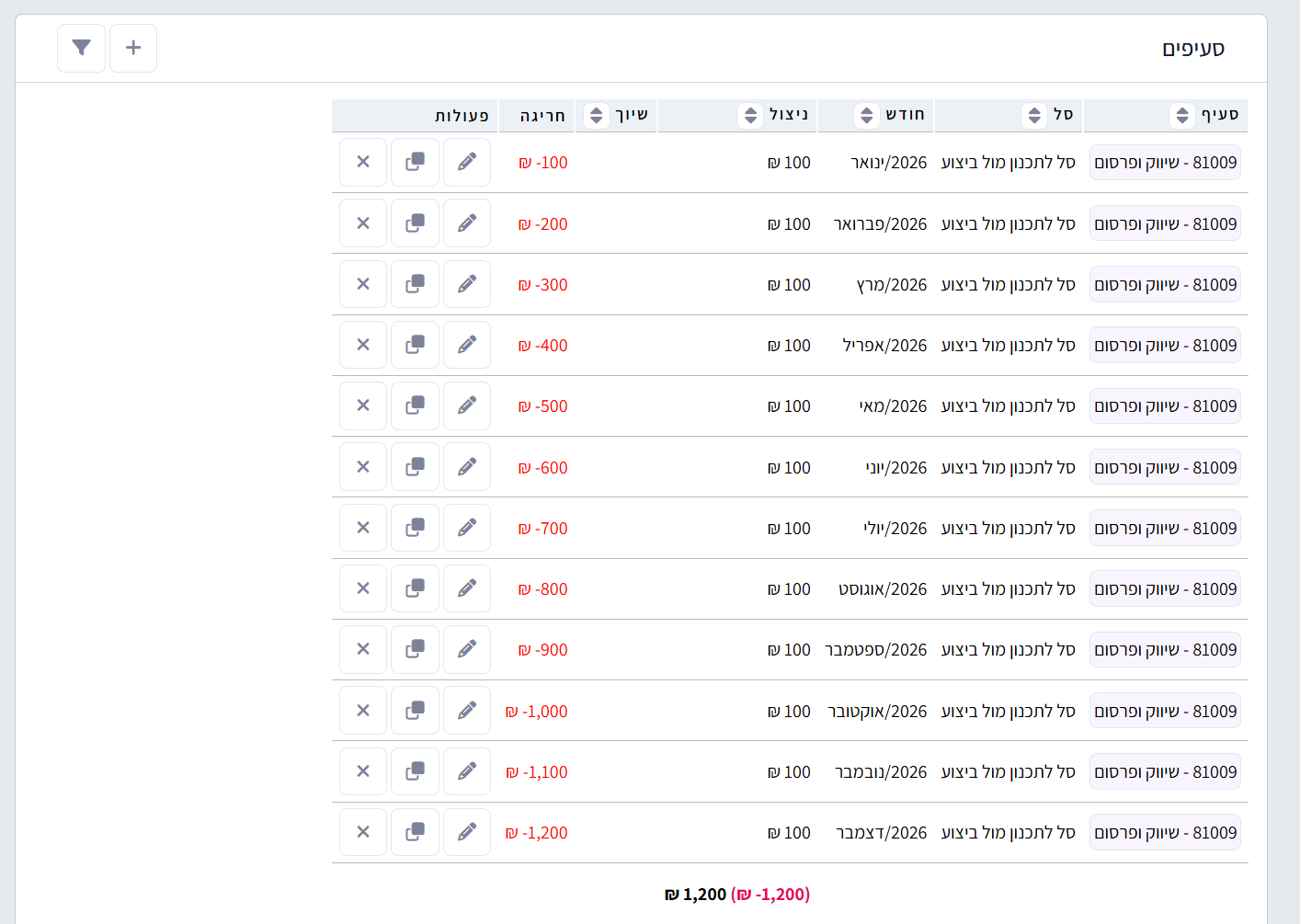Delete the ספטמבר/2026 row

click(x=363, y=649)
